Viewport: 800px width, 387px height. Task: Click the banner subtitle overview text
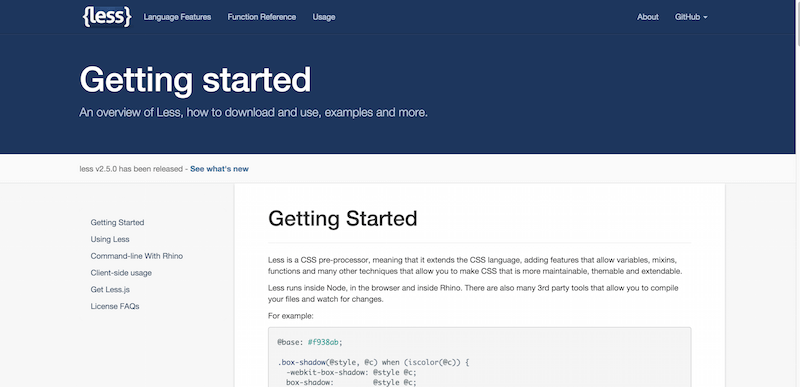253,112
